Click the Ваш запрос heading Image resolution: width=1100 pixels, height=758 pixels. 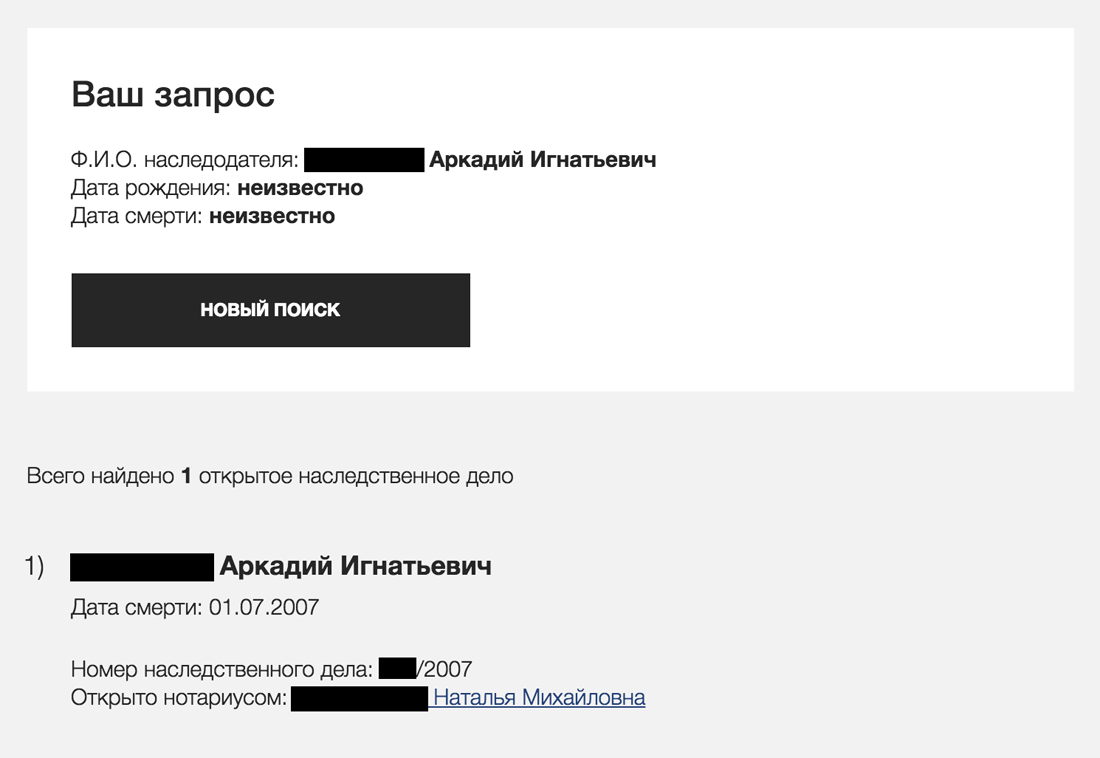pos(173,95)
